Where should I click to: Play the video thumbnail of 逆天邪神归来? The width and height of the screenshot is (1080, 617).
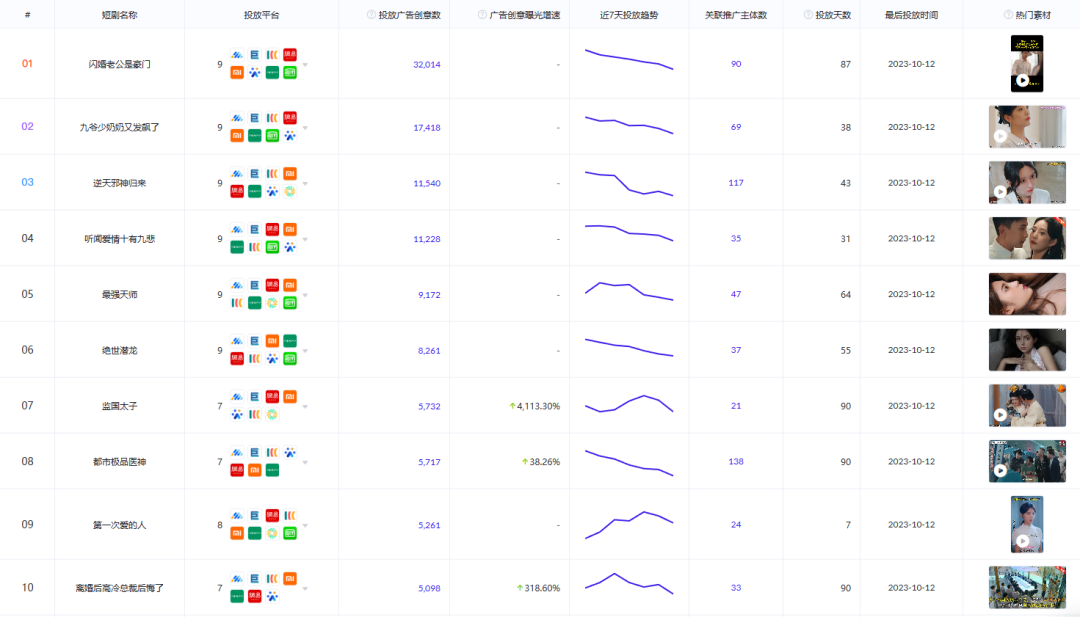[1000, 192]
